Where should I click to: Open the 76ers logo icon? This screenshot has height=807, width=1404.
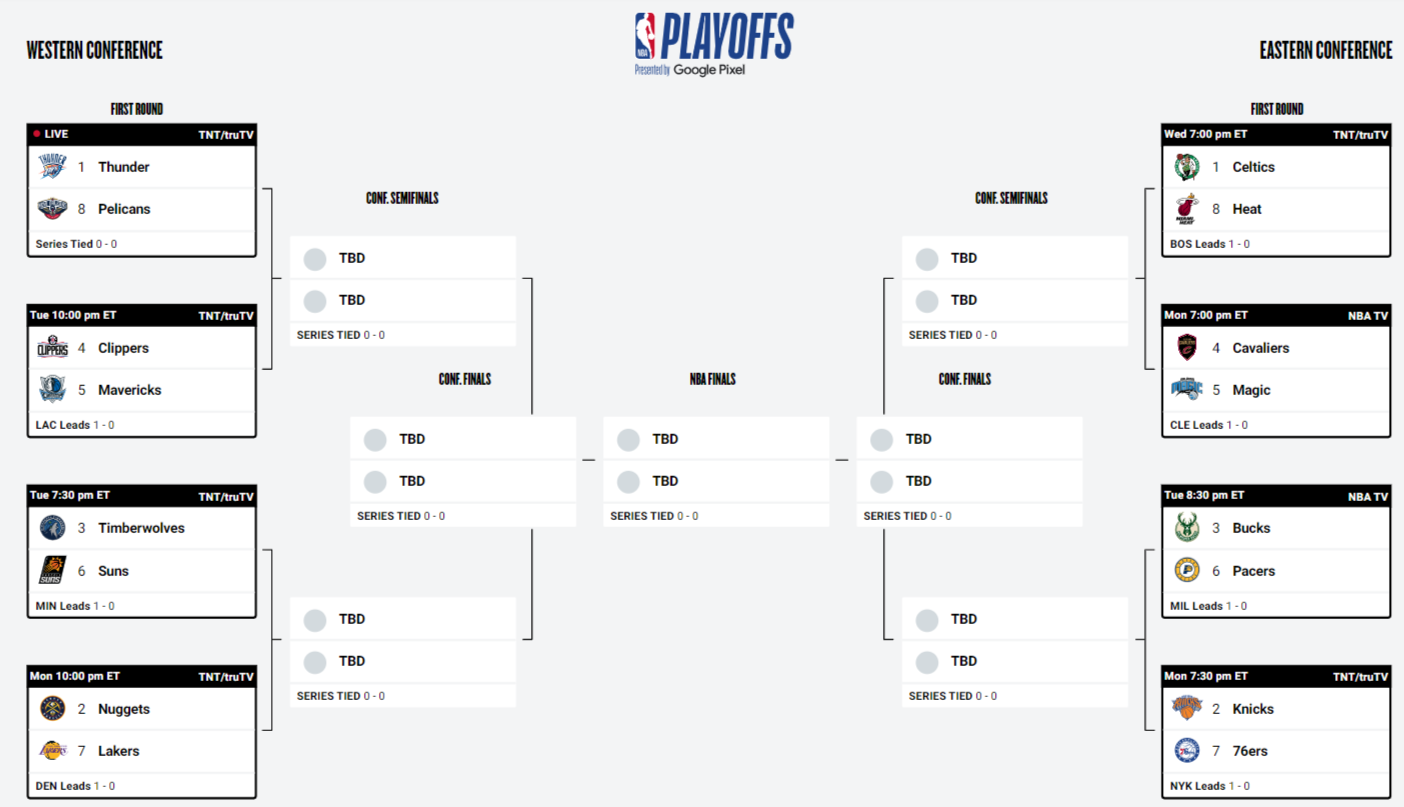(x=1187, y=751)
